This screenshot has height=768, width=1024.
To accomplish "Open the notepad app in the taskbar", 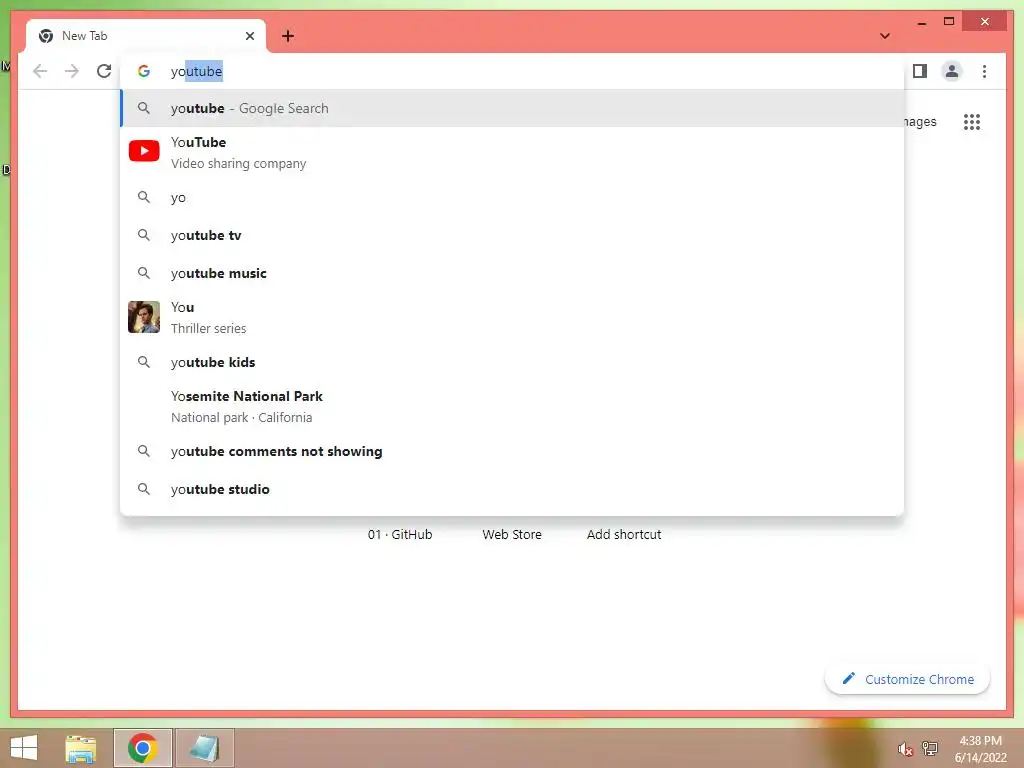I will 204,748.
